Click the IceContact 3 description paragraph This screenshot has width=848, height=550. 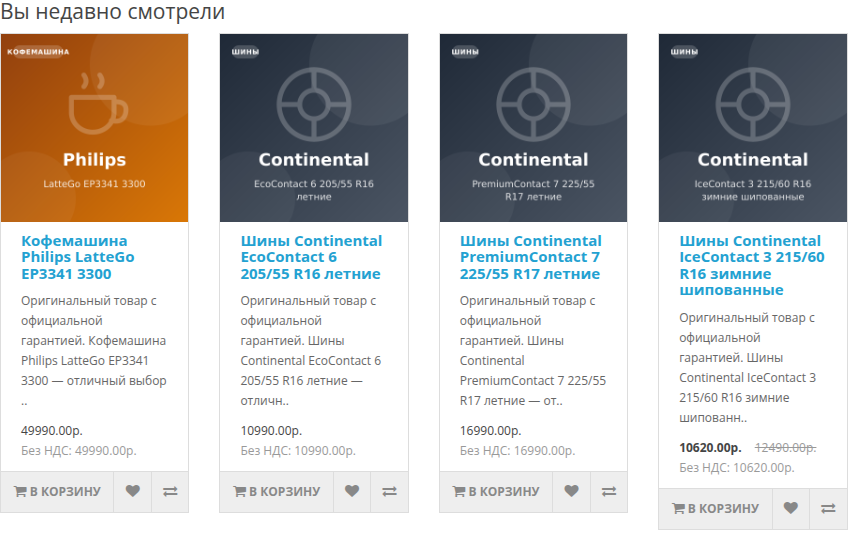point(748,367)
